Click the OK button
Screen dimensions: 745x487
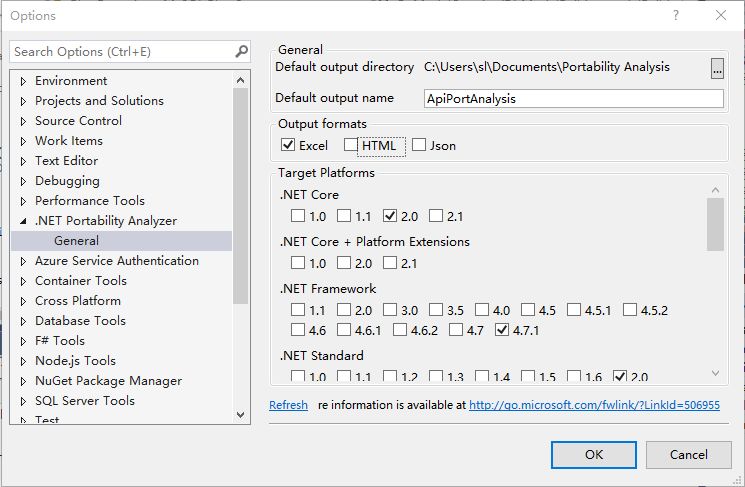593,455
